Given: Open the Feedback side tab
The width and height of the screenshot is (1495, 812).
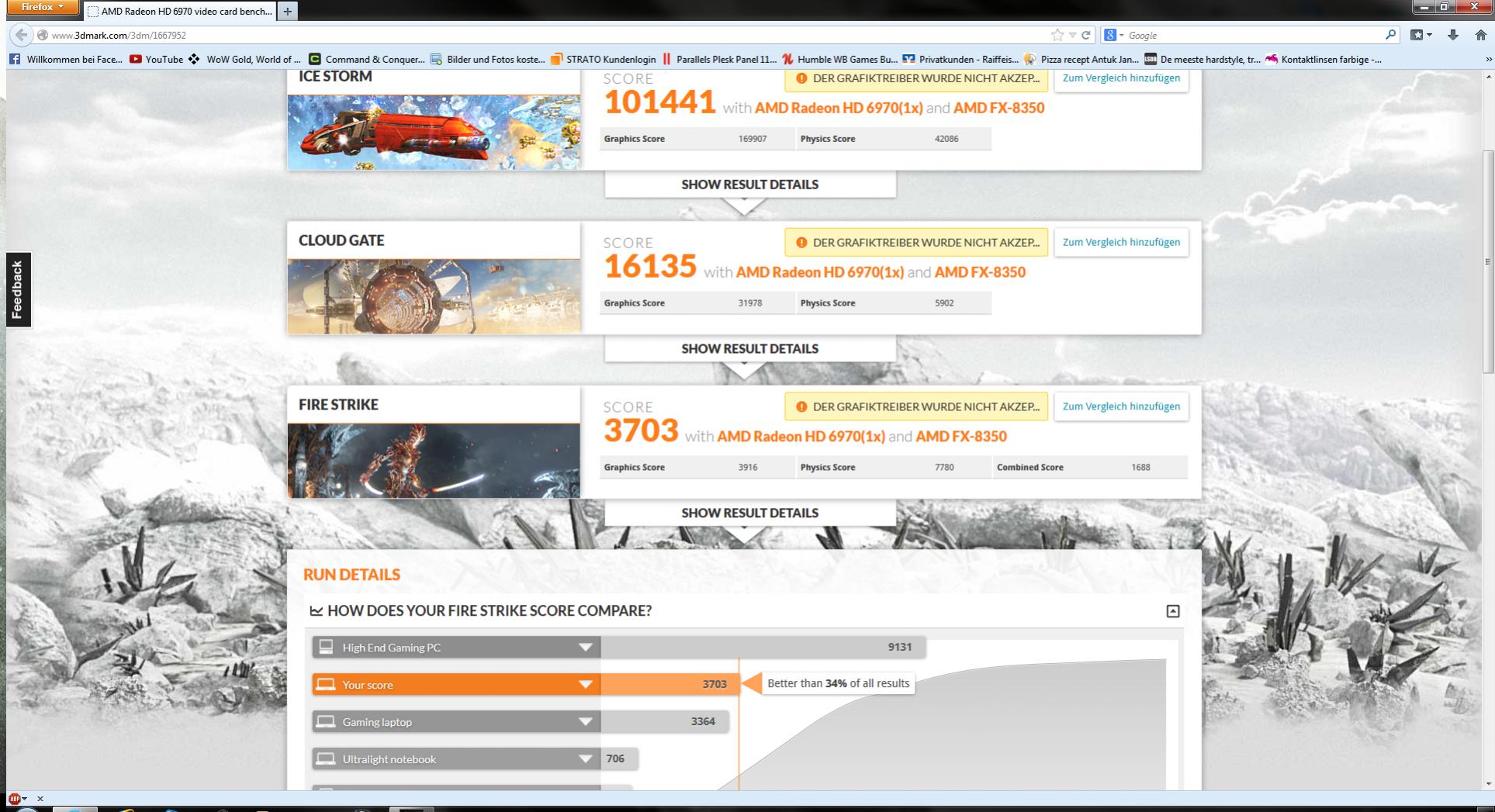Looking at the screenshot, I should 18,289.
